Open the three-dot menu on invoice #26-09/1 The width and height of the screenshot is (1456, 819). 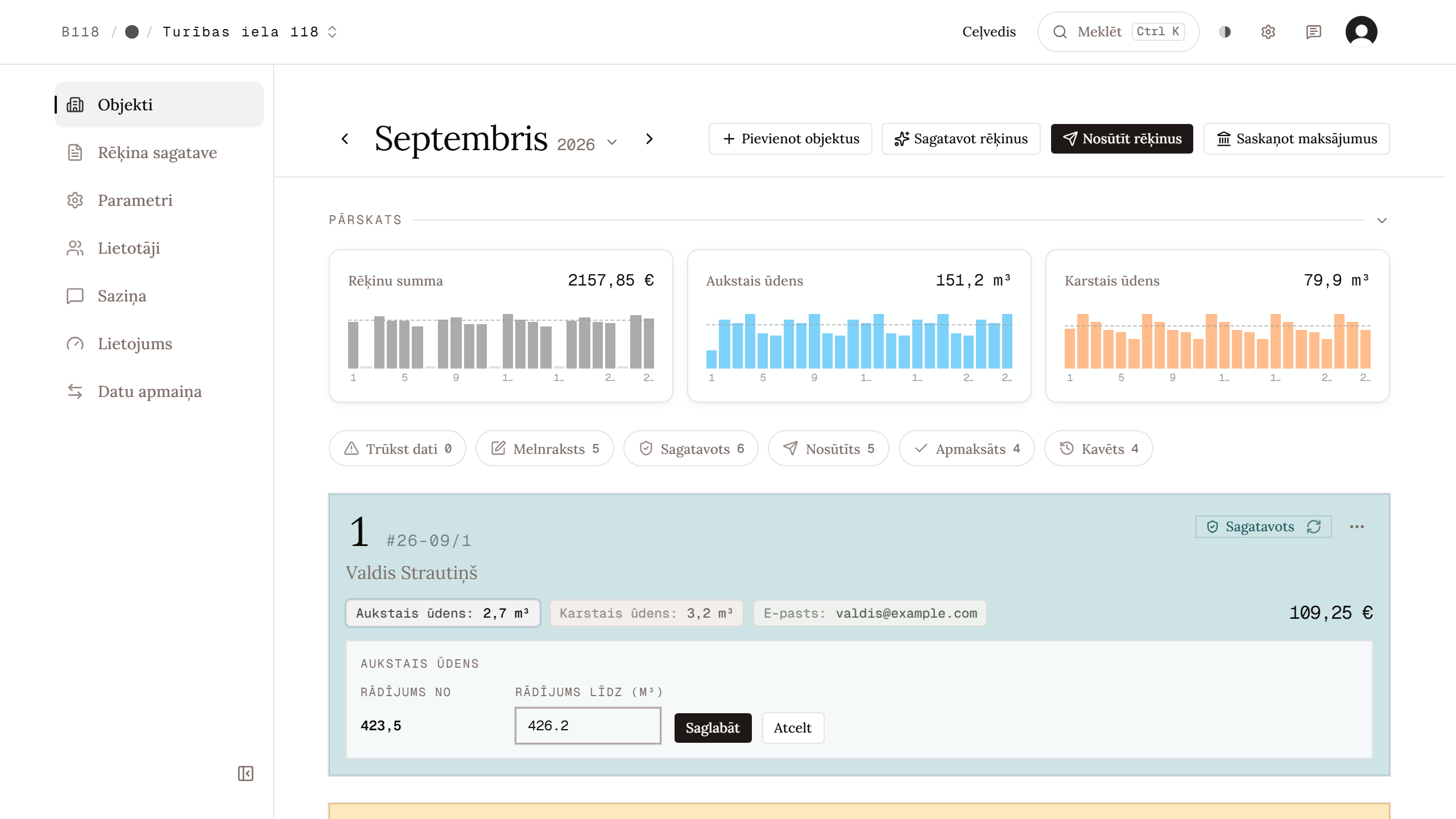point(1357,527)
